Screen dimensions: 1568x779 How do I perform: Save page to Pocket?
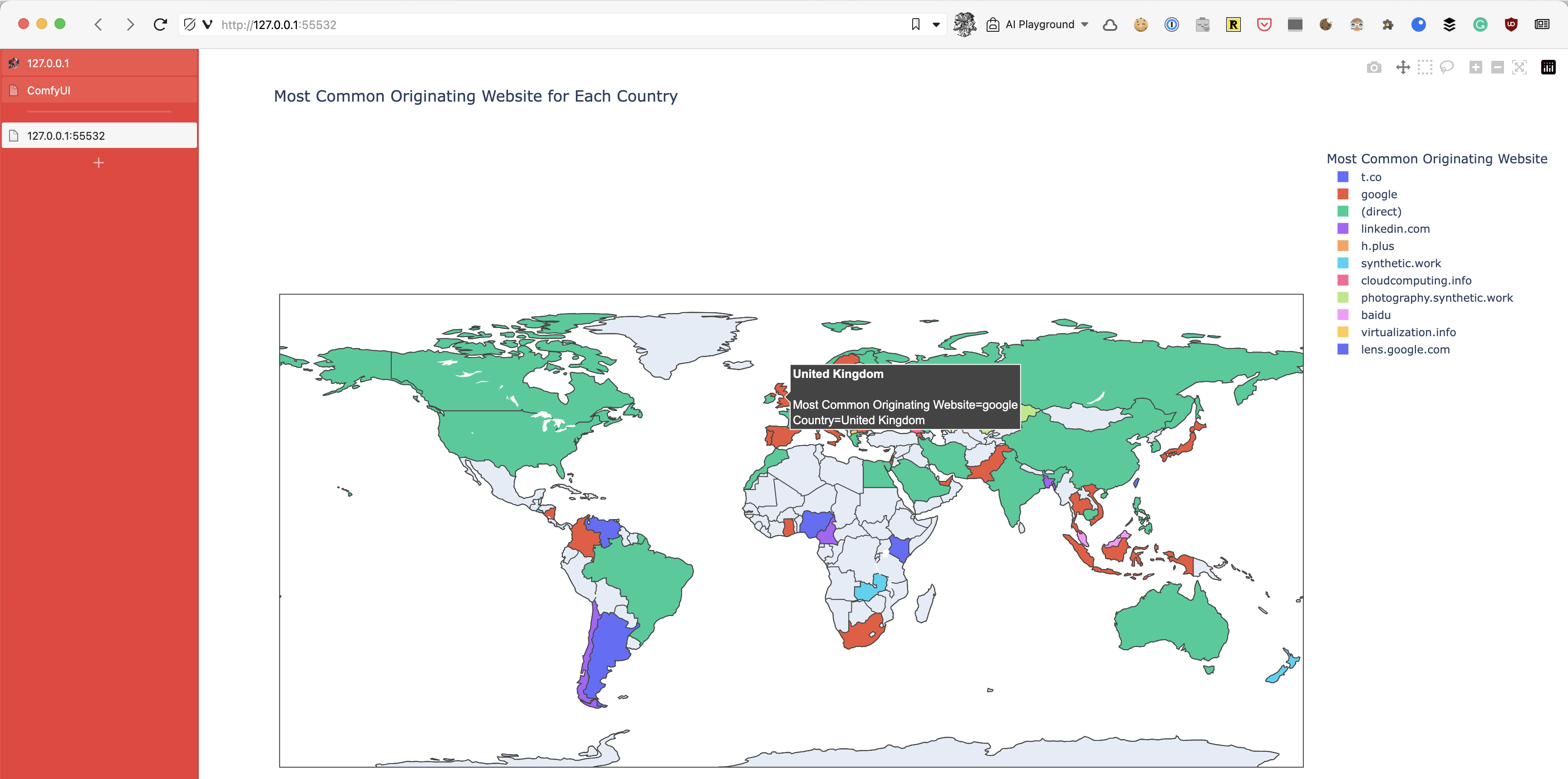pyautogui.click(x=1263, y=24)
